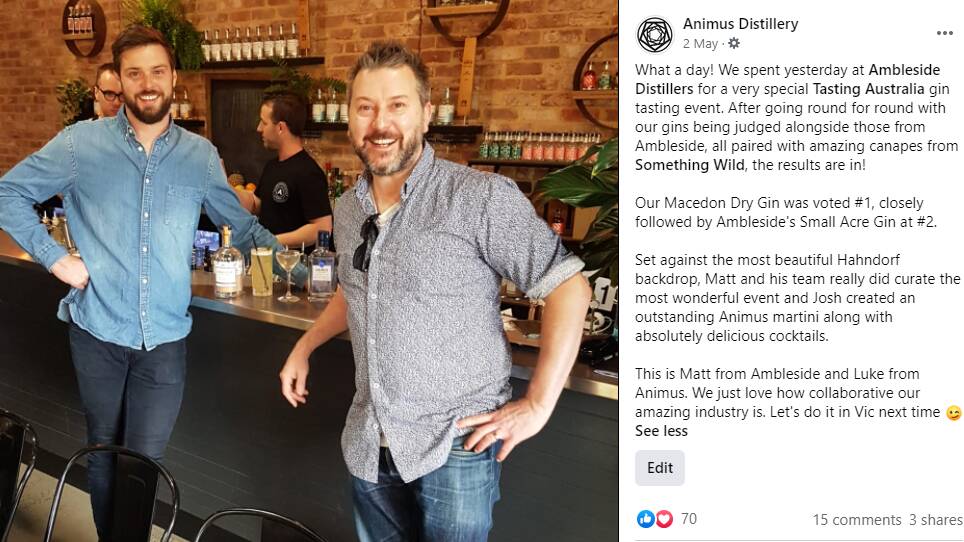964x542 pixels.
Task: Show the 15 comments
Action: pyautogui.click(x=856, y=520)
